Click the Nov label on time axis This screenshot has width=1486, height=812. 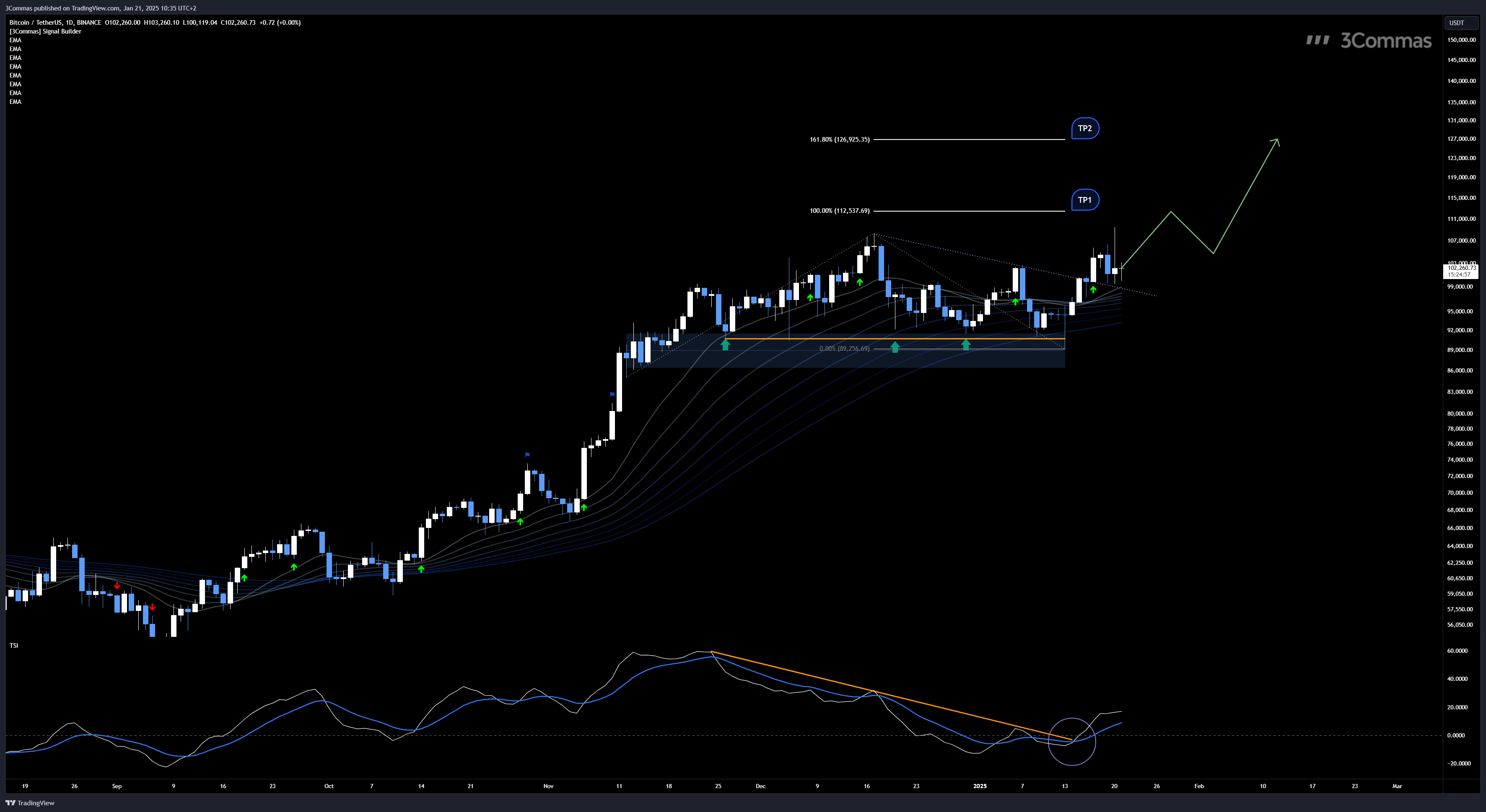point(548,786)
